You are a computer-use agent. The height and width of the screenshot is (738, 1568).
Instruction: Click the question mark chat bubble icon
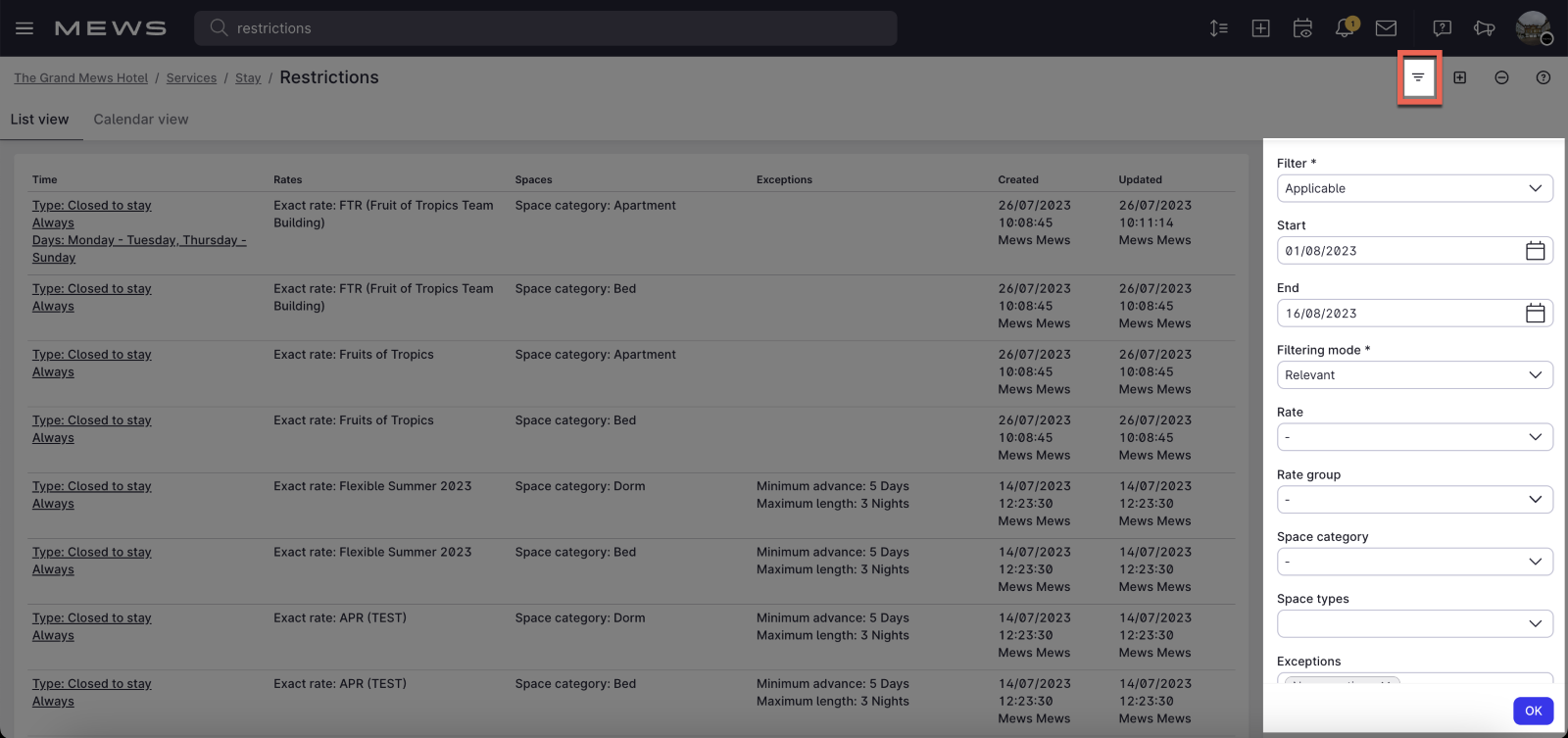tap(1442, 28)
